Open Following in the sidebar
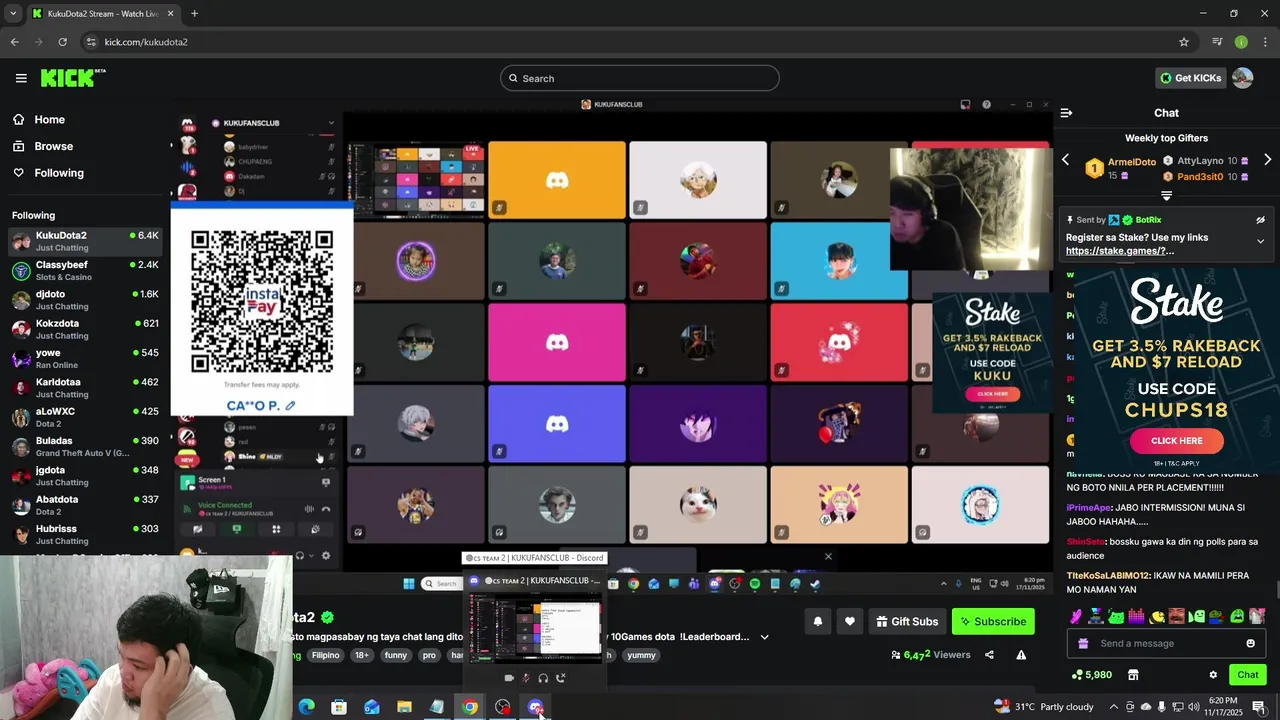The image size is (1280, 720). tap(48, 173)
